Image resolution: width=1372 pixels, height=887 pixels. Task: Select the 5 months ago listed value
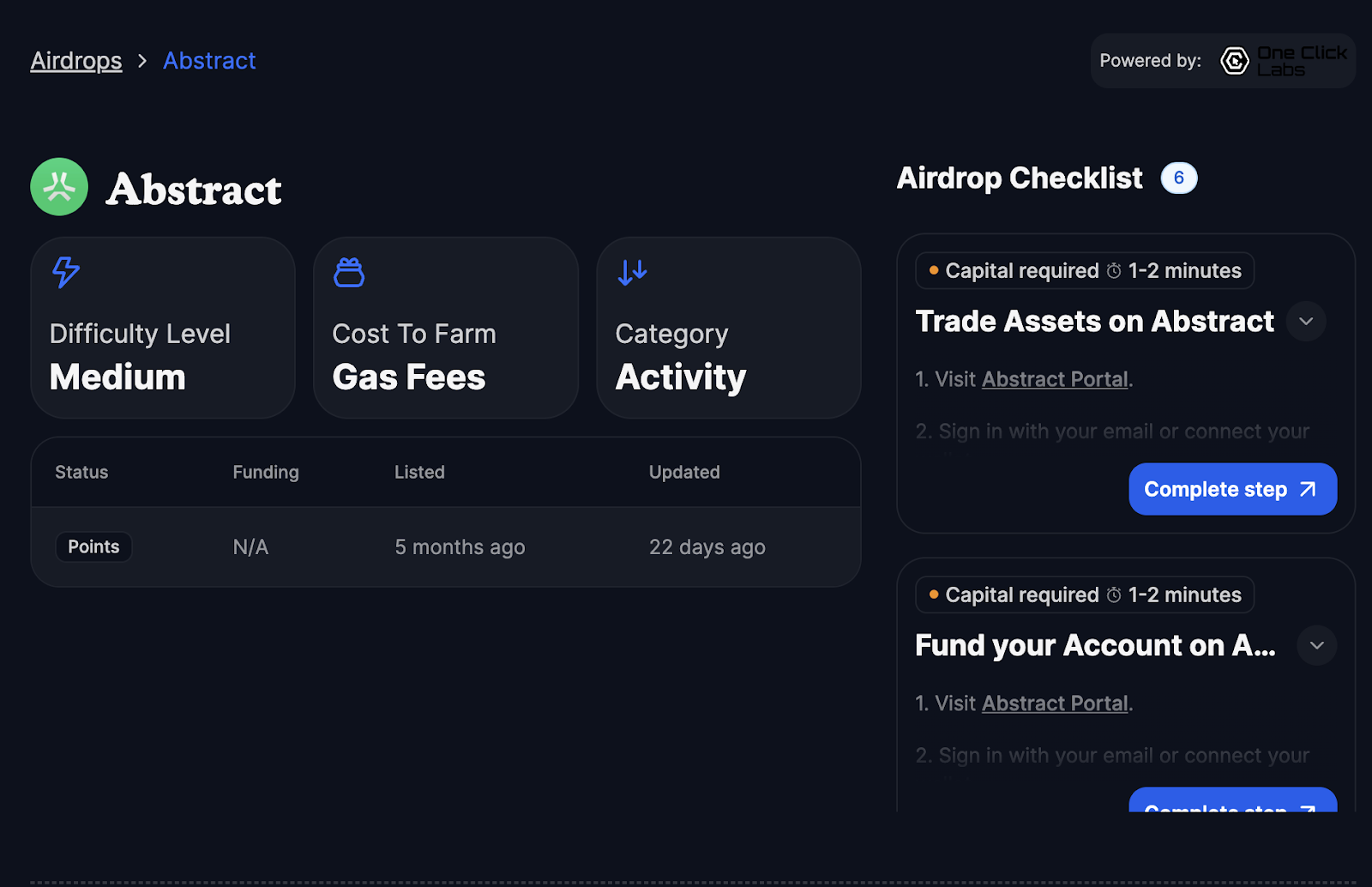point(460,547)
